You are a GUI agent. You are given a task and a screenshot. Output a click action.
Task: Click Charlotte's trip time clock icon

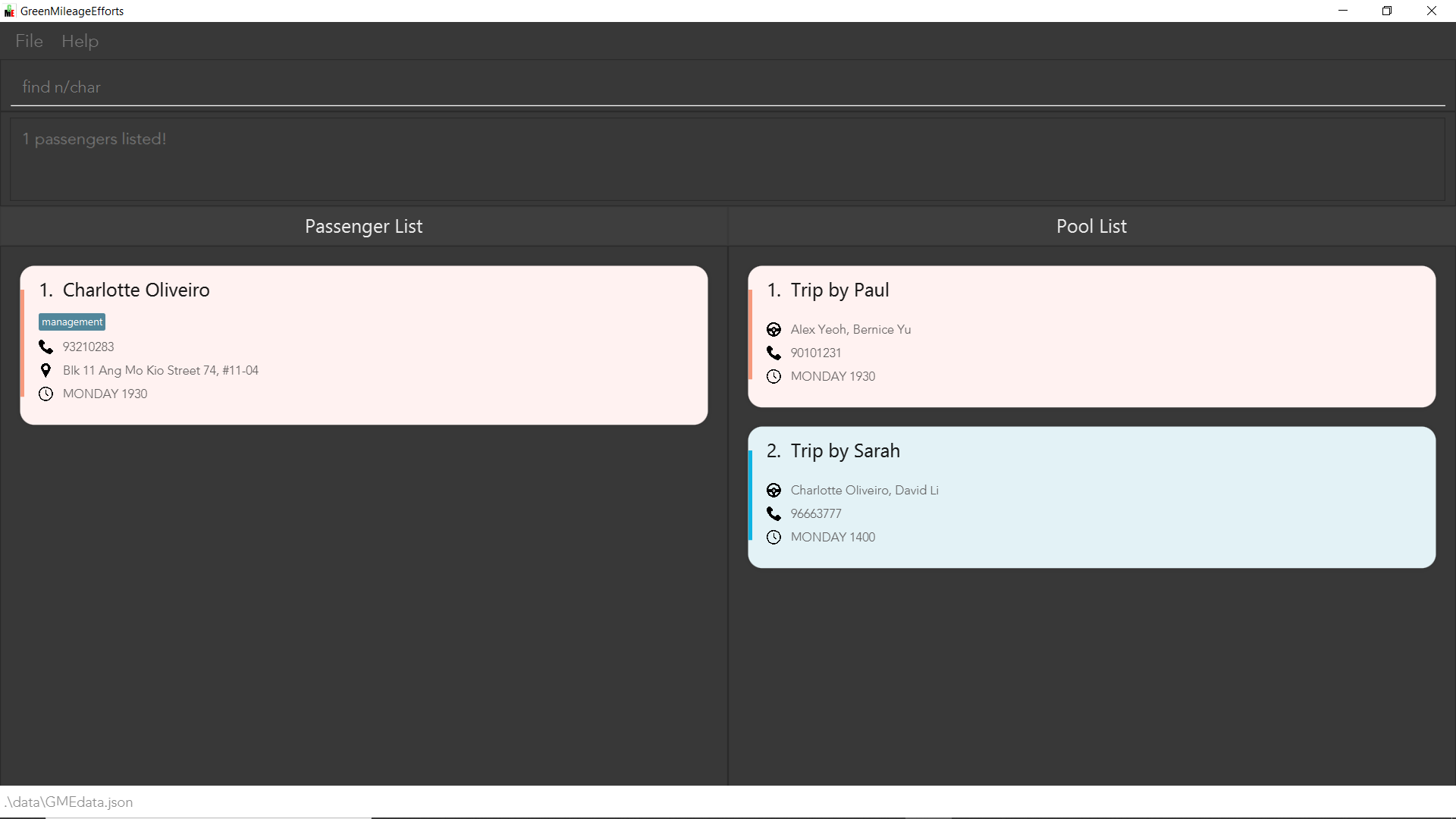click(45, 394)
